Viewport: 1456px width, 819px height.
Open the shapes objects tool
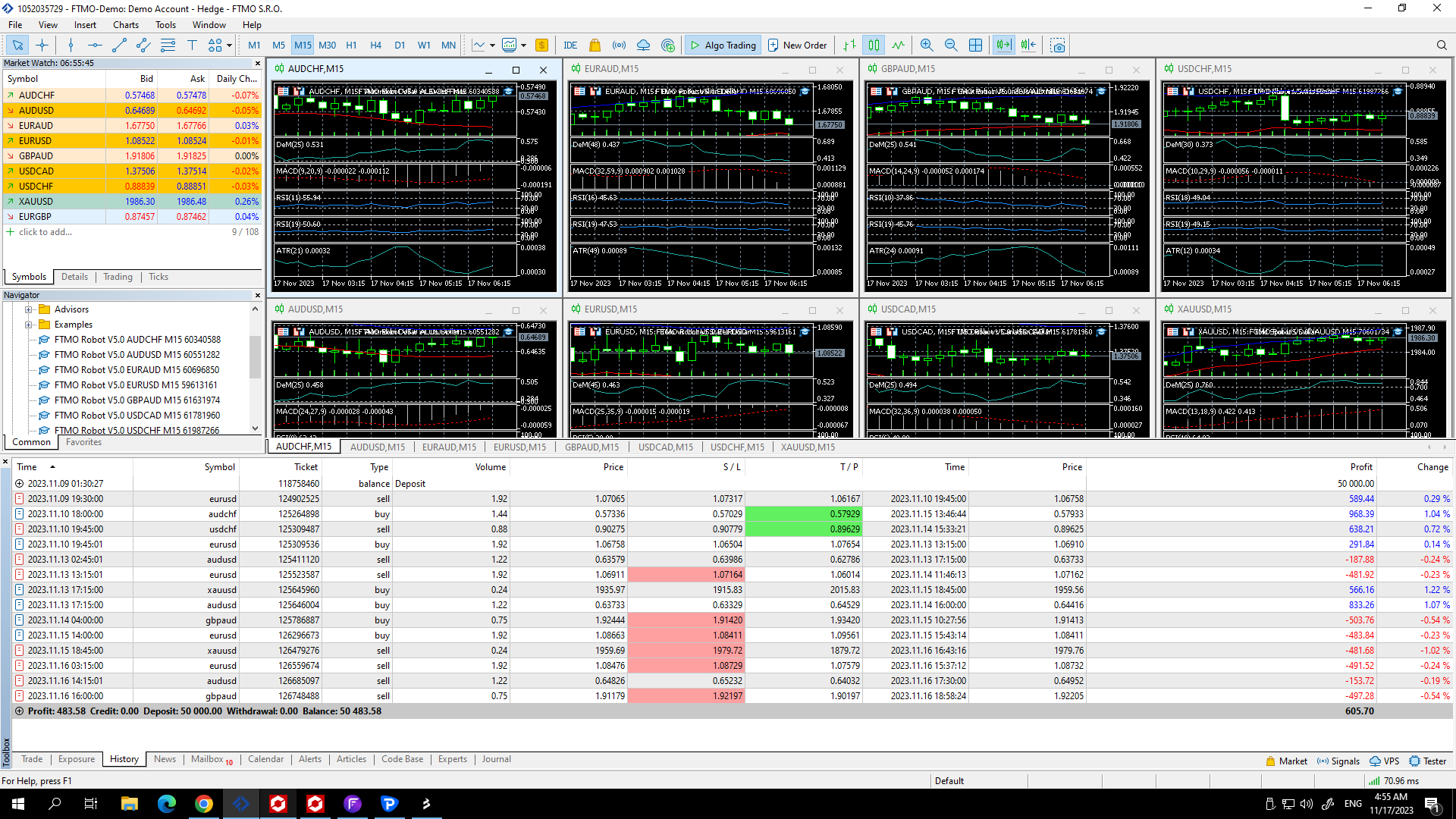tap(215, 45)
